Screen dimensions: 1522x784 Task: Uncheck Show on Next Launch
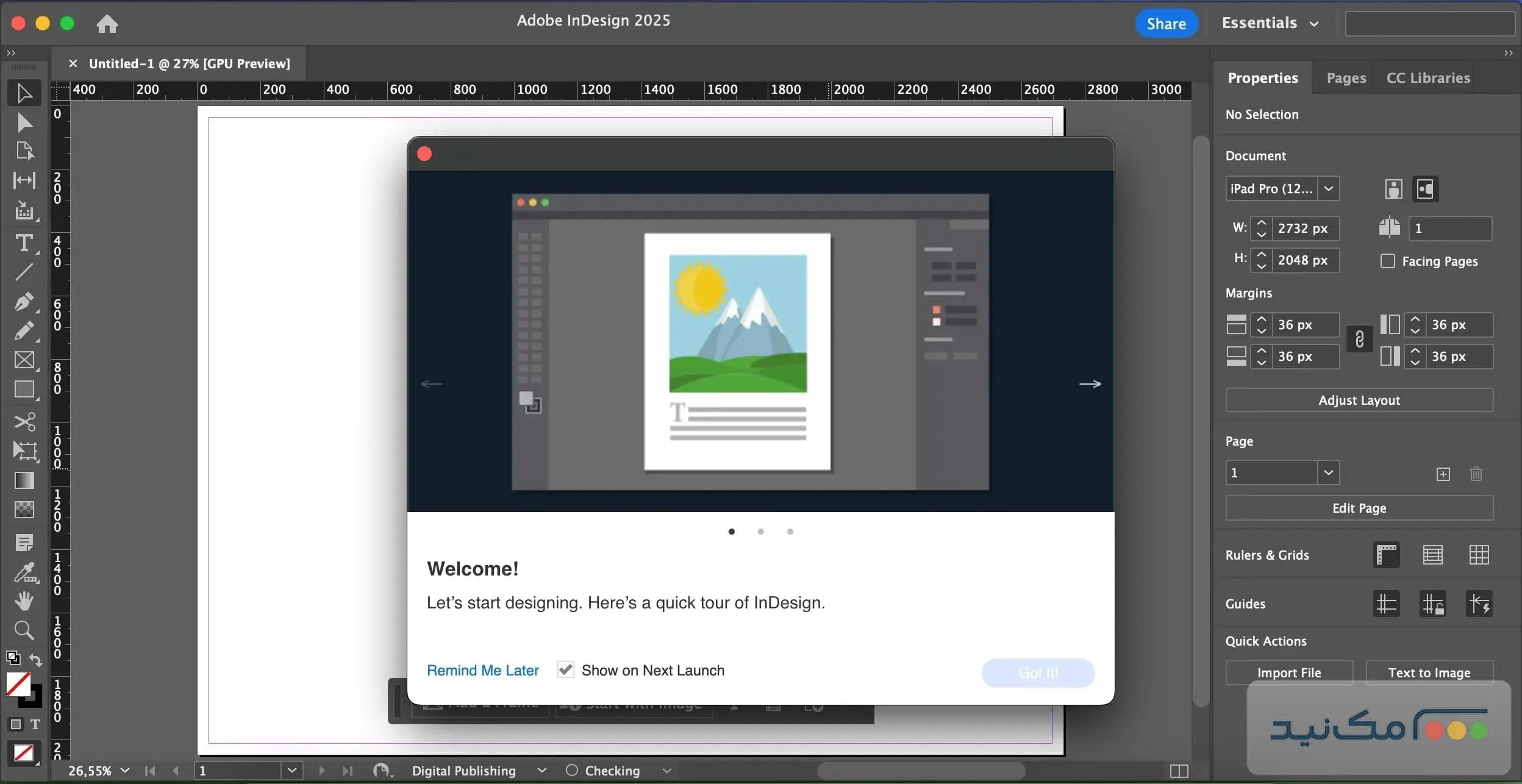point(565,669)
